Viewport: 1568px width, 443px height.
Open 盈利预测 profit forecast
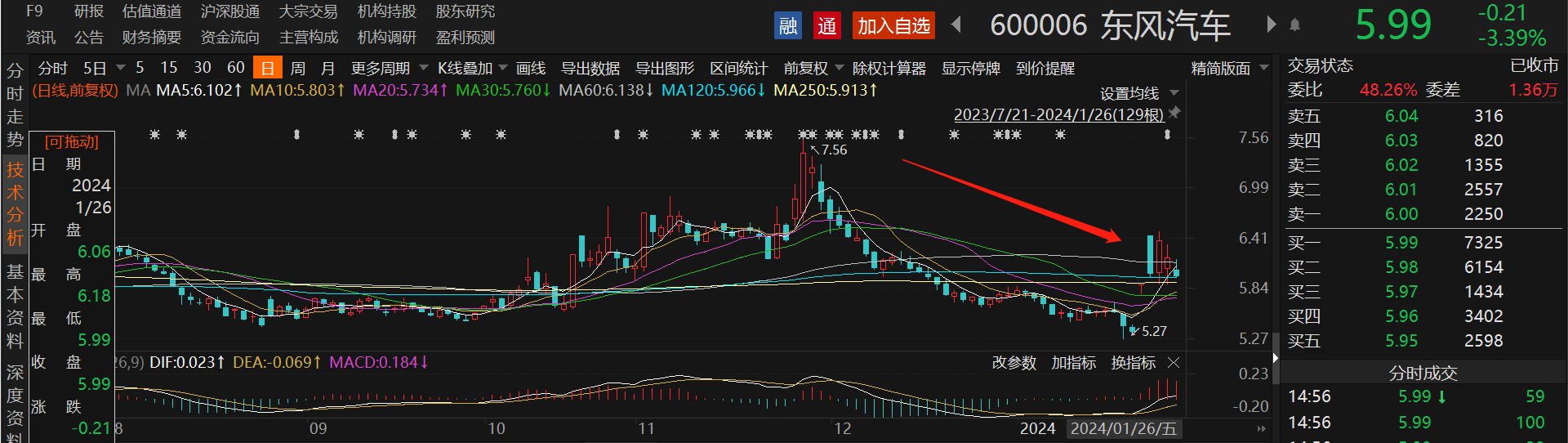[x=465, y=38]
